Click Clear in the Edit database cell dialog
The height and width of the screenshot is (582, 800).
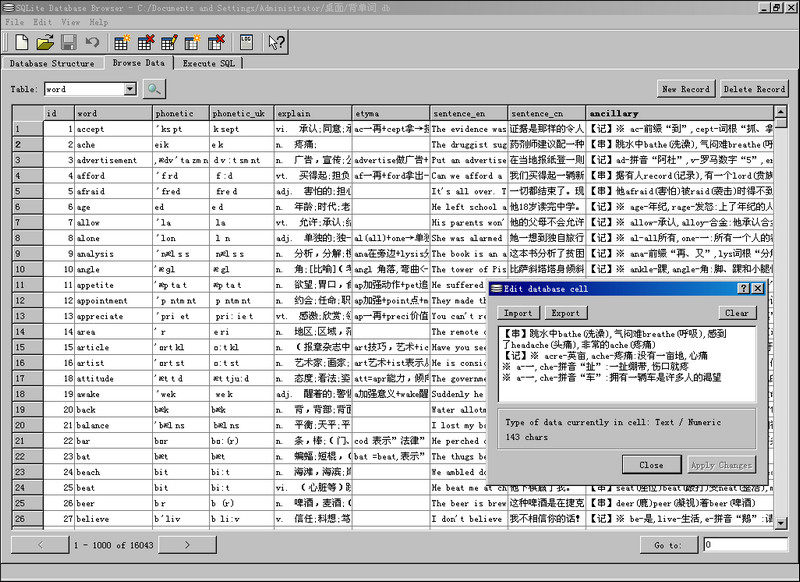pos(737,313)
